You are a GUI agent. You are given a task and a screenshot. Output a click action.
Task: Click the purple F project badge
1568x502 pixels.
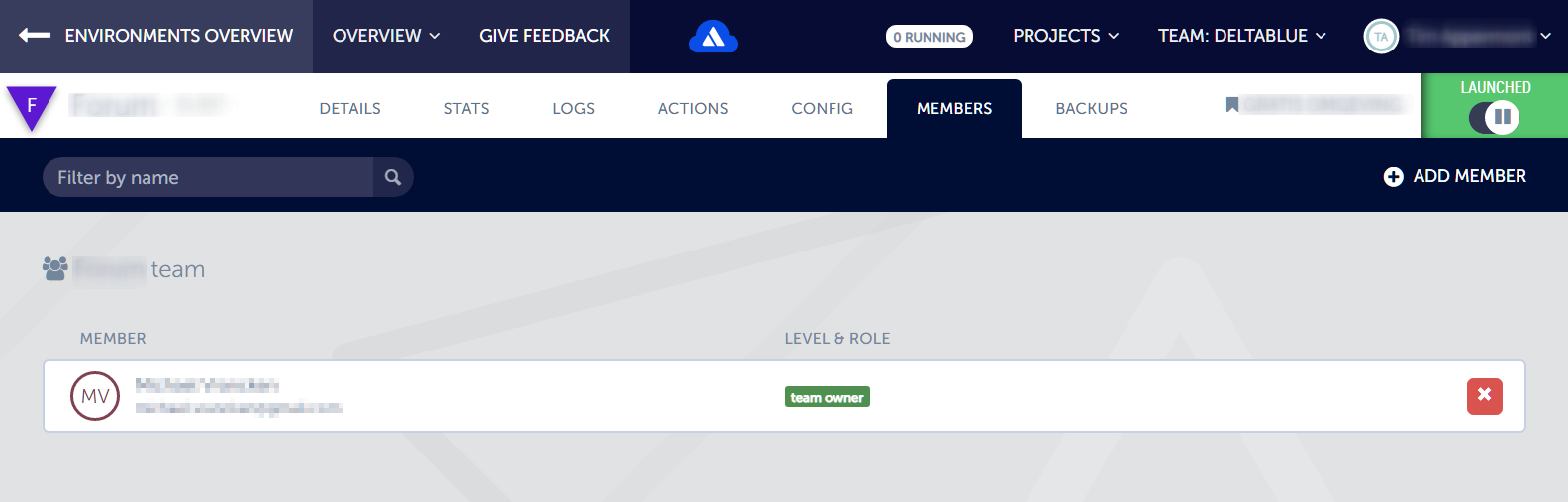32,105
